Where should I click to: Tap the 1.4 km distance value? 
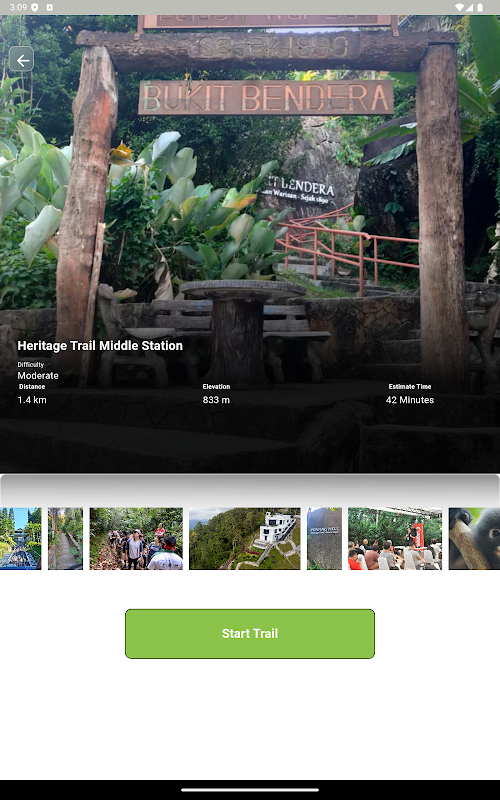click(x=32, y=400)
